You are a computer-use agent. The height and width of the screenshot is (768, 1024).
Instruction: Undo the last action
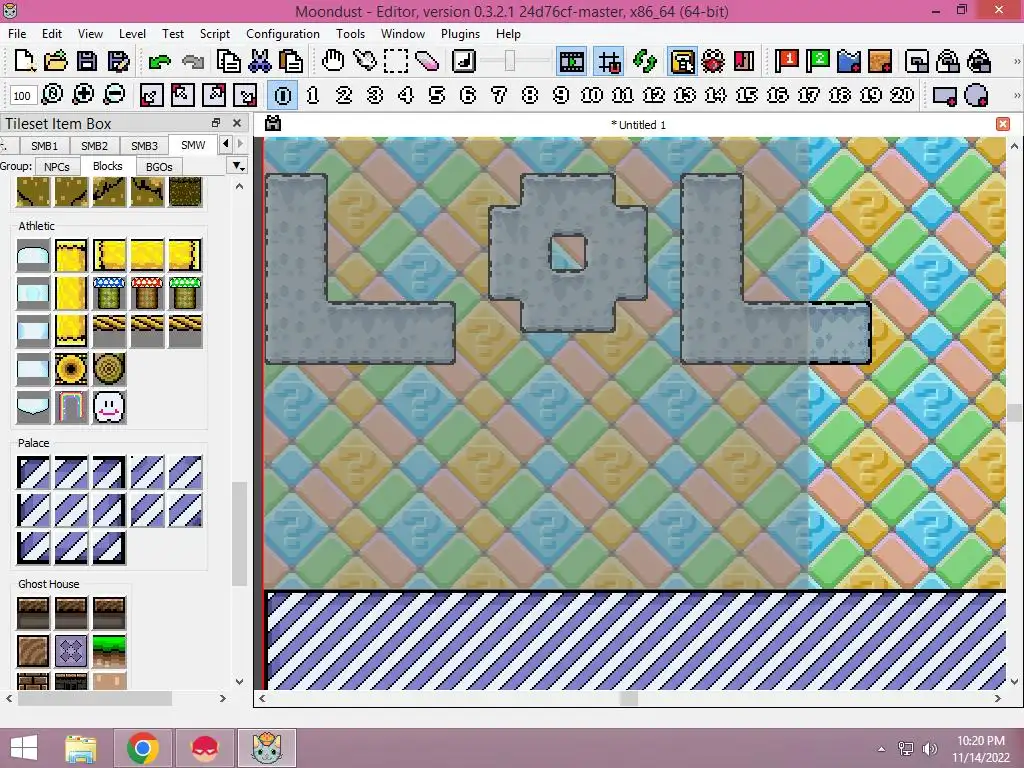[x=159, y=61]
